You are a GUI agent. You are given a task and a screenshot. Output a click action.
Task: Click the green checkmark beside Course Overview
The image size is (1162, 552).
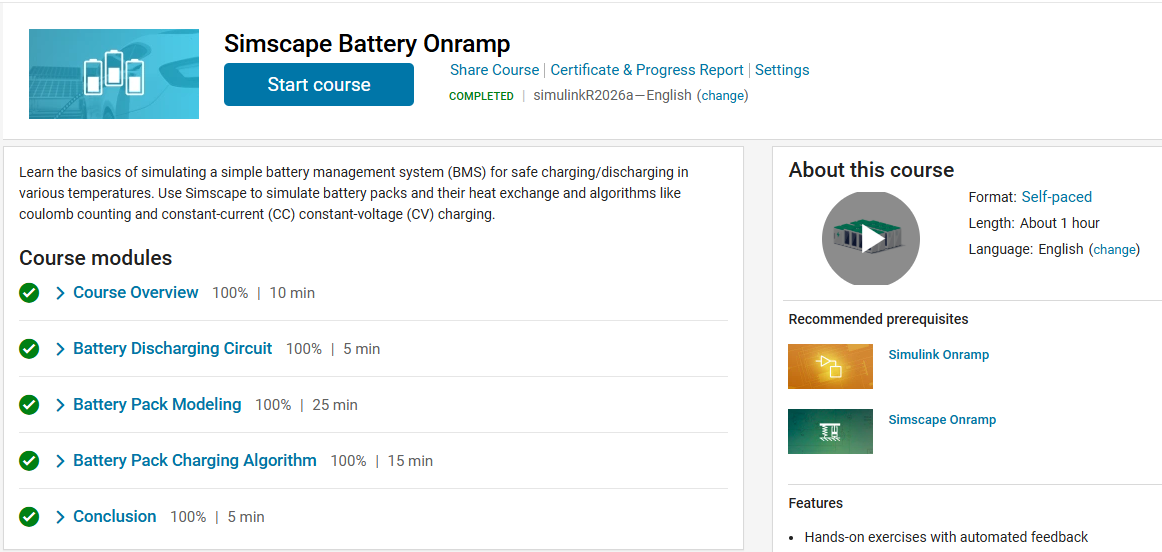tap(29, 293)
